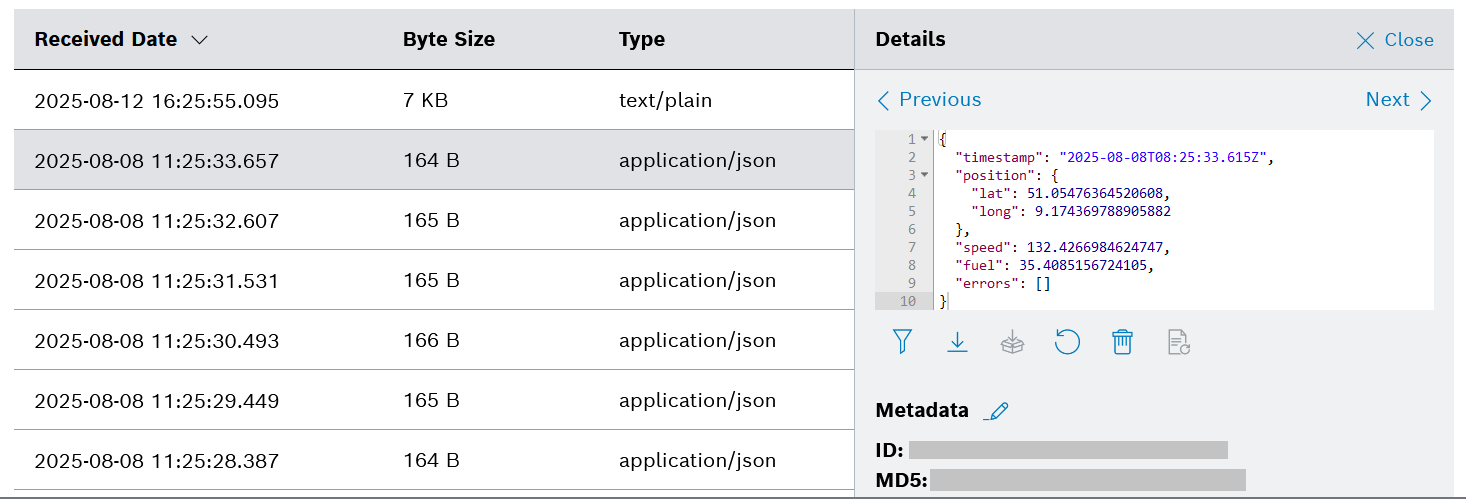Download the selected input data
1466x501 pixels.
957,343
